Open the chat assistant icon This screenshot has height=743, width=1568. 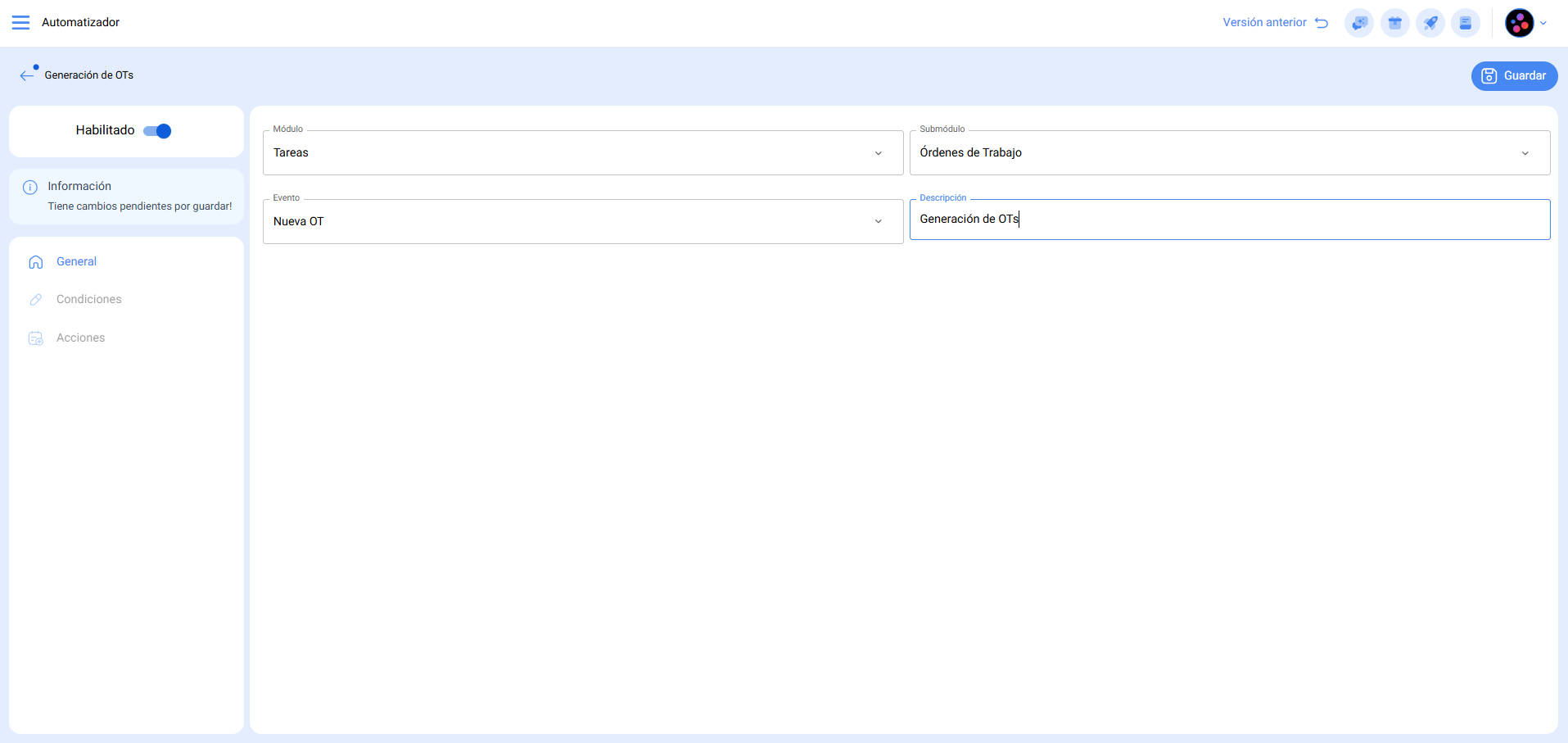[x=1359, y=23]
